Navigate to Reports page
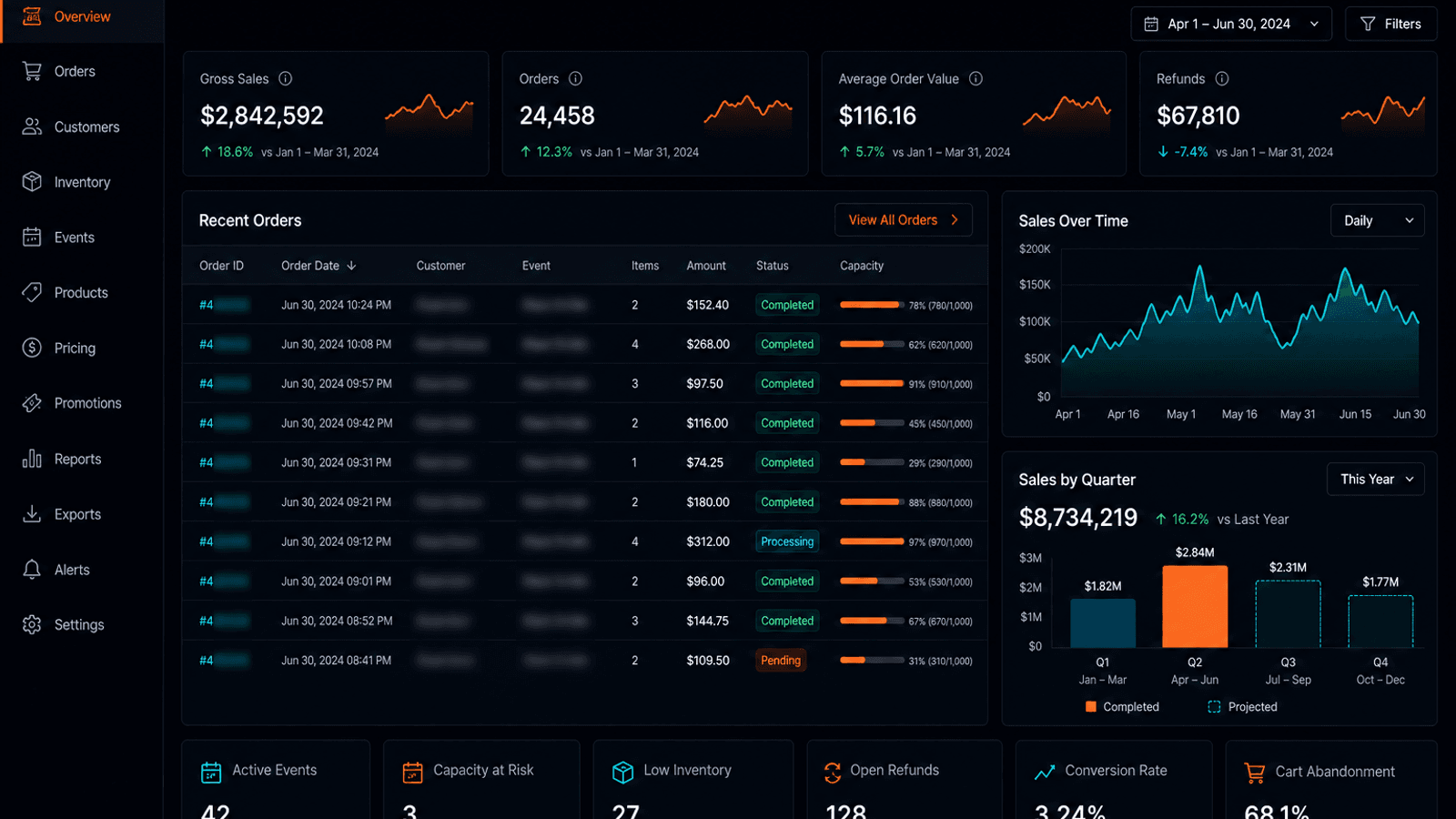1456x819 pixels. coord(82,459)
